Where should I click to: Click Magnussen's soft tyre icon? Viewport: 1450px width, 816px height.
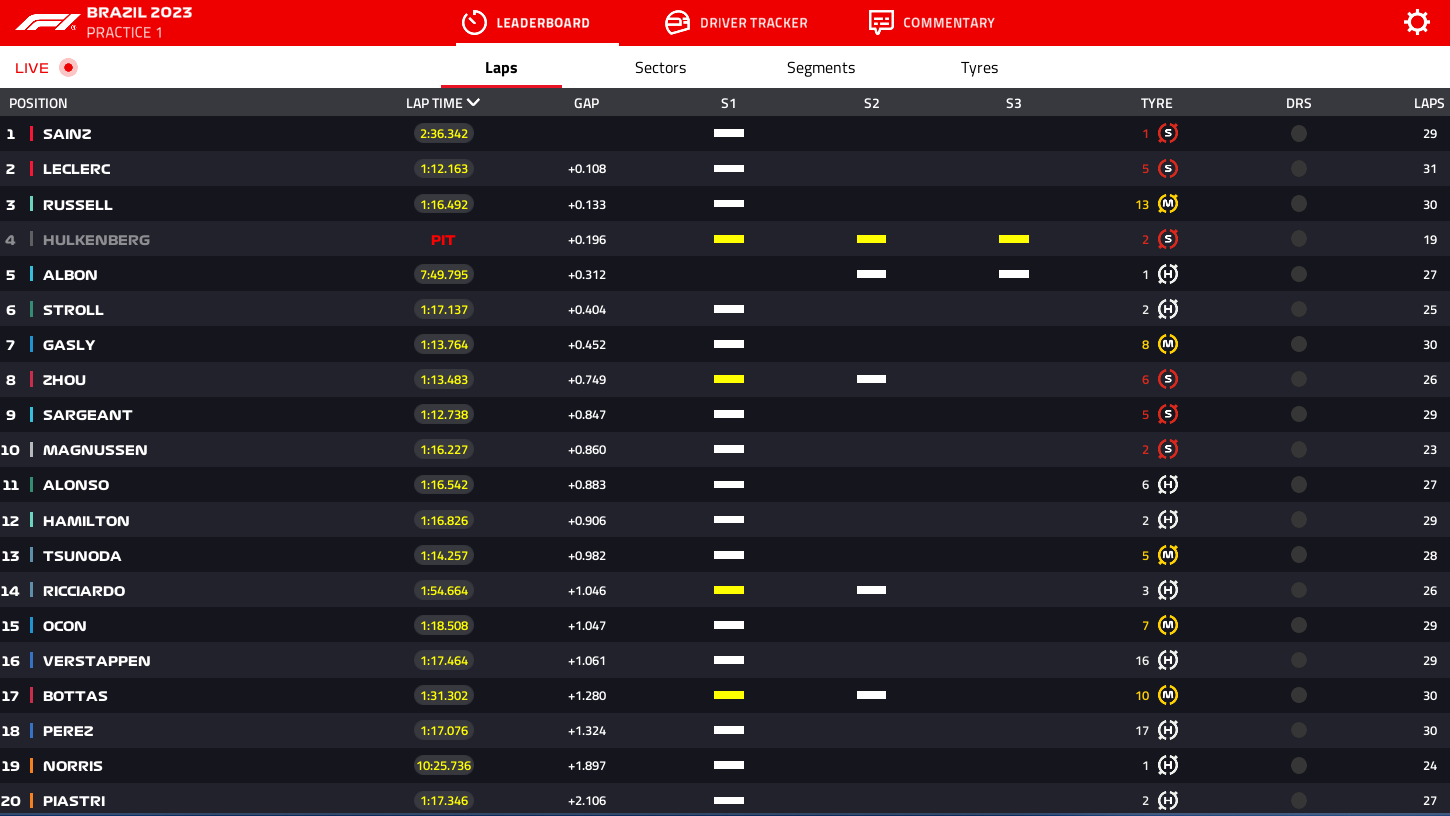tap(1167, 449)
